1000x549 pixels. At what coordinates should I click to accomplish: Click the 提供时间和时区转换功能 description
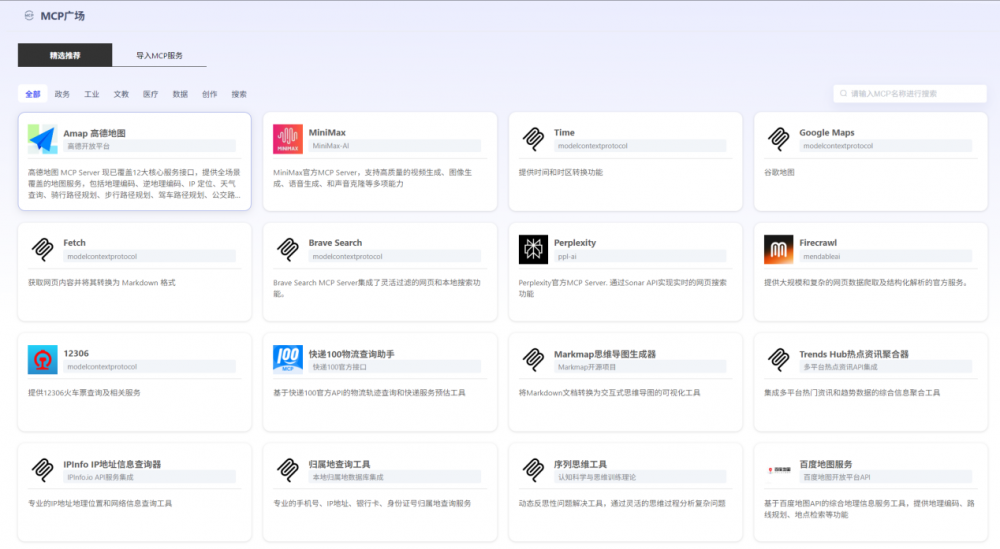pyautogui.click(x=561, y=172)
